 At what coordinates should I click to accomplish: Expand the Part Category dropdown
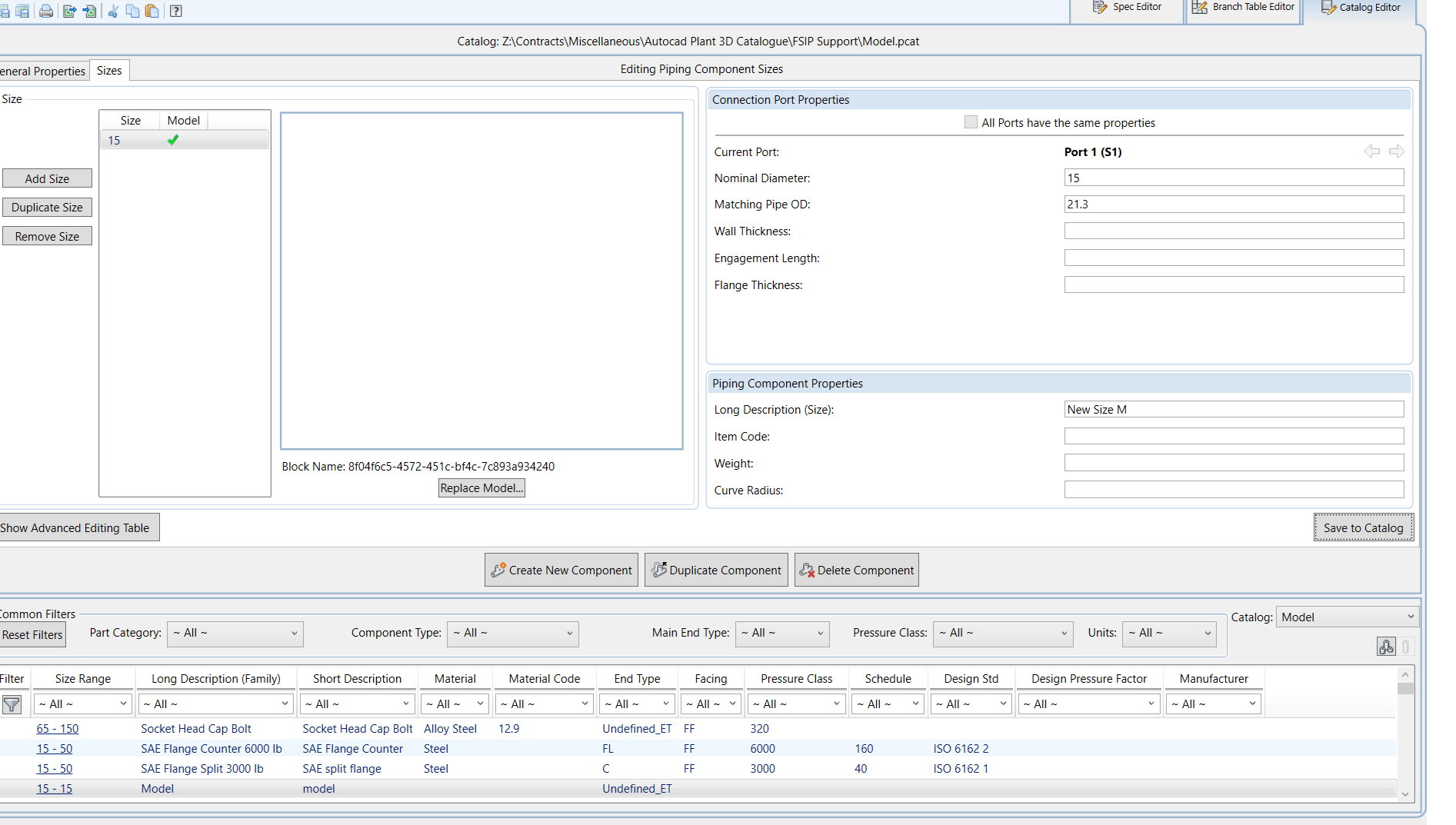[235, 634]
